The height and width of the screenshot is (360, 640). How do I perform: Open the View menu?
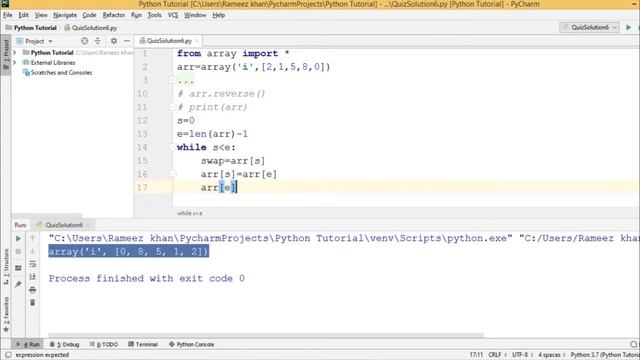pos(41,15)
